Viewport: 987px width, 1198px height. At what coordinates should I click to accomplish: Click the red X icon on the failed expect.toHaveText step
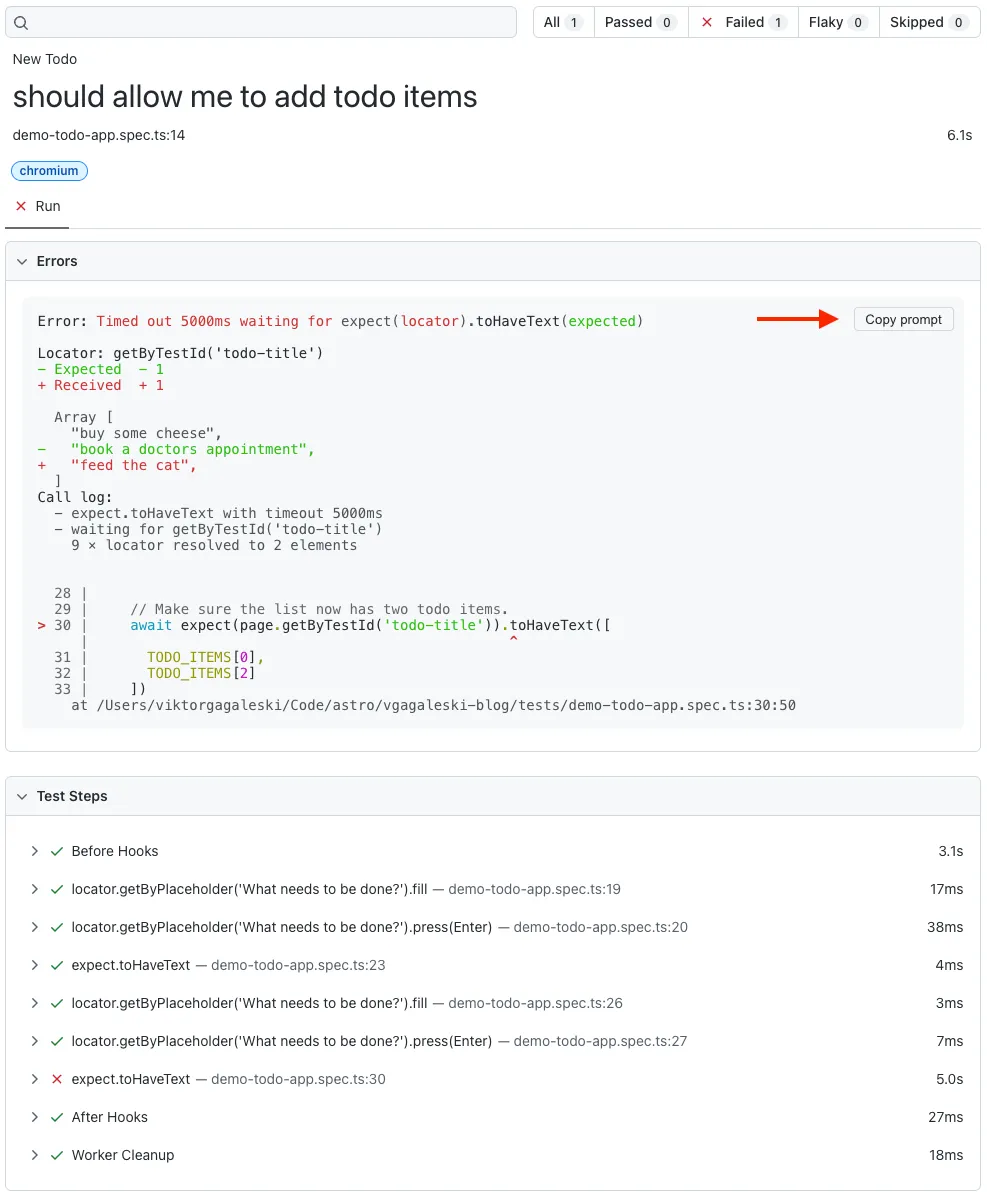point(56,1079)
